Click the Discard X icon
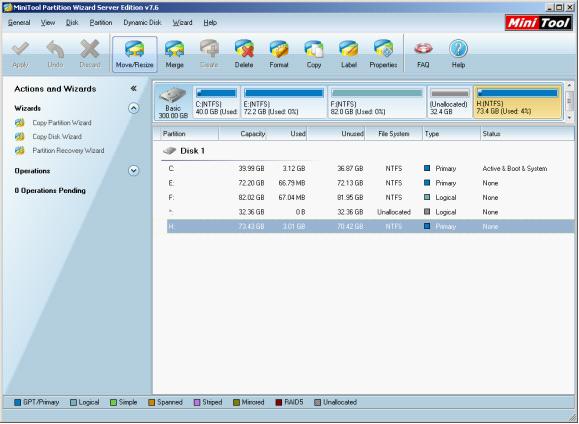This screenshot has height=424, width=579. [x=90, y=48]
